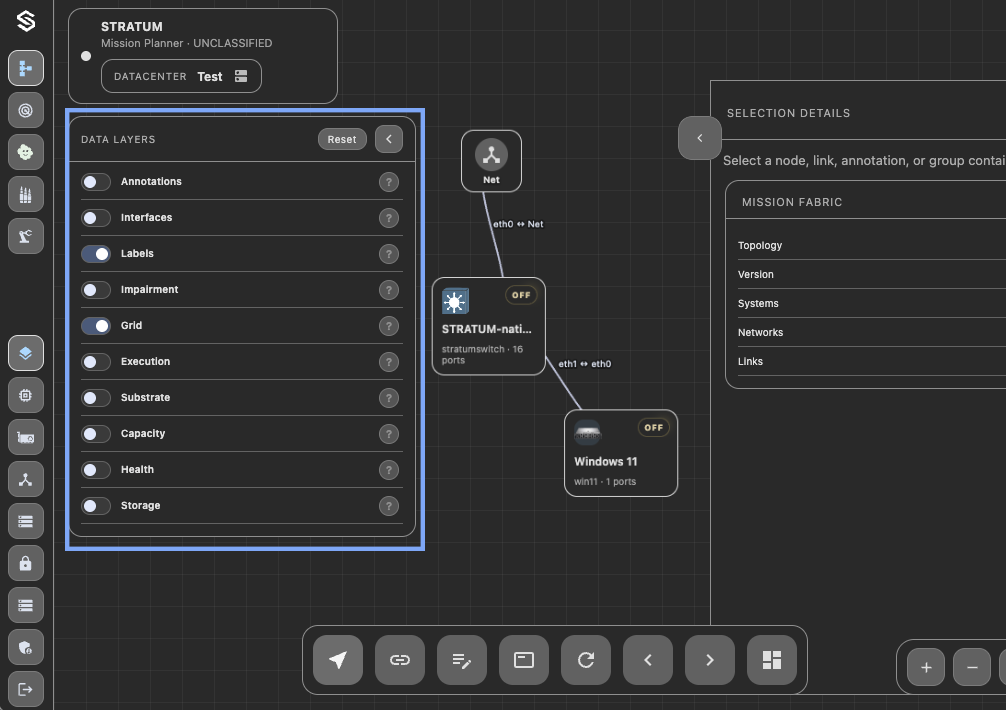Open the concentric target sidebar icon
This screenshot has width=1006, height=710.
tap(26, 110)
